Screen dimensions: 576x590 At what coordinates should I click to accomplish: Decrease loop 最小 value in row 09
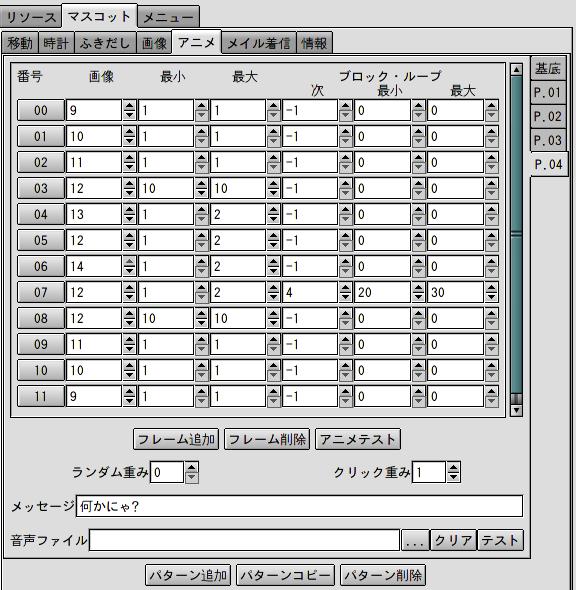pyautogui.click(x=418, y=349)
